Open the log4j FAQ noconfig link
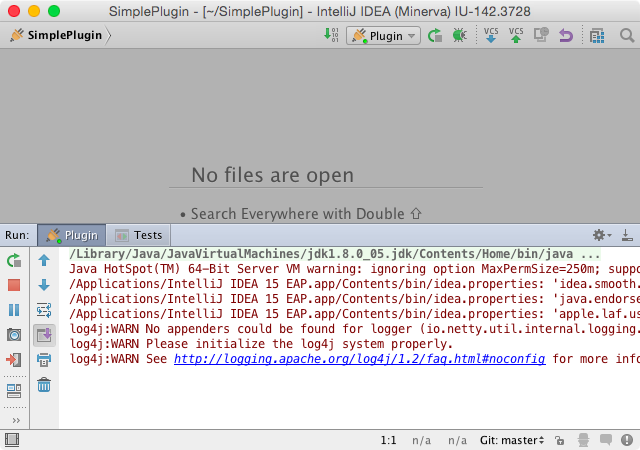 (x=360, y=359)
